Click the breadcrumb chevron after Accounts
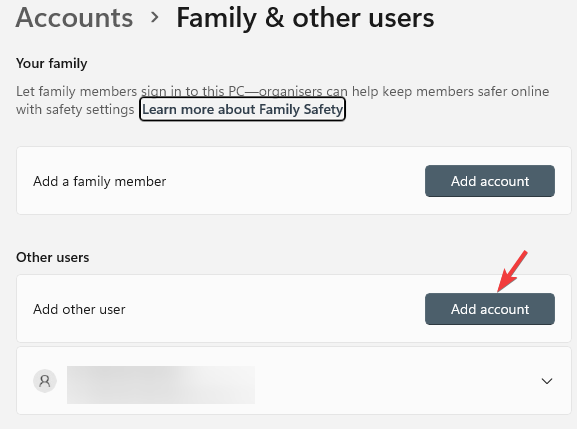This screenshot has width=577, height=429. tap(155, 17)
